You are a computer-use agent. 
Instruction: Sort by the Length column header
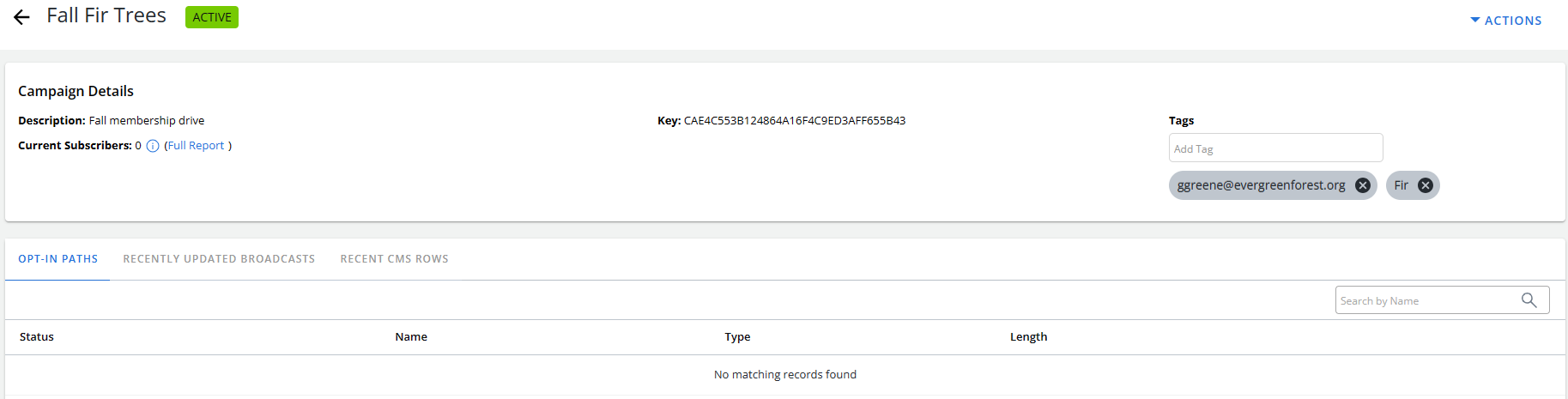point(1028,337)
